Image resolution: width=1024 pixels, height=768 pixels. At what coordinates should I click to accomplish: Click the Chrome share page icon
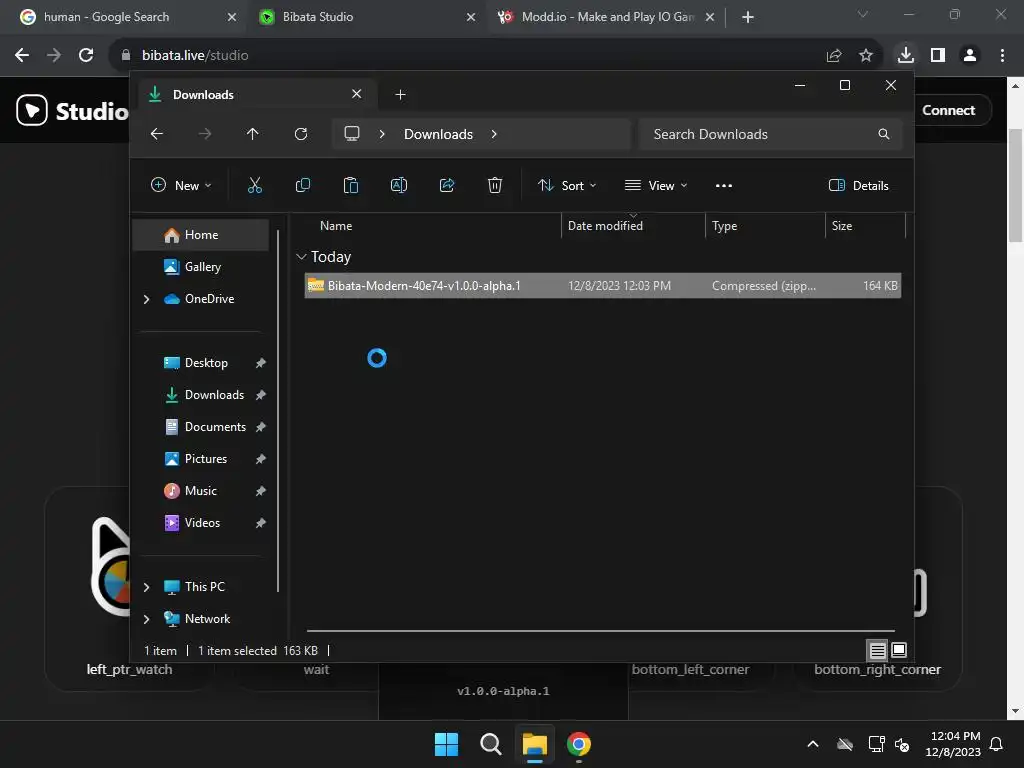[x=834, y=56]
